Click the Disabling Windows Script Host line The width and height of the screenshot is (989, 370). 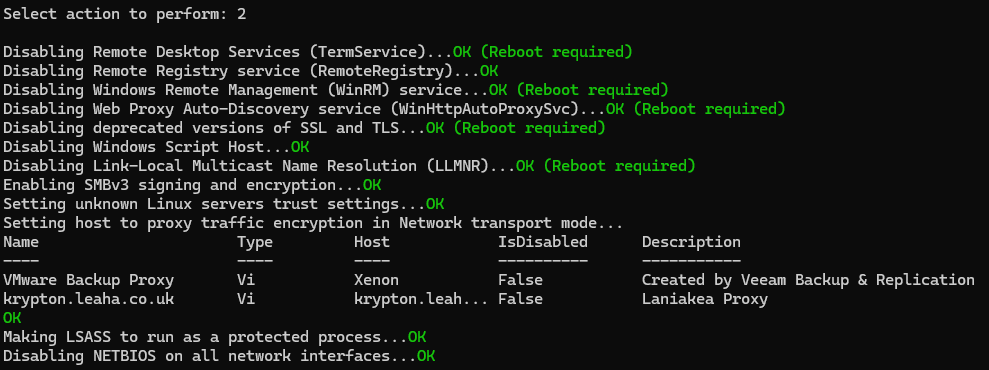[x=156, y=147]
